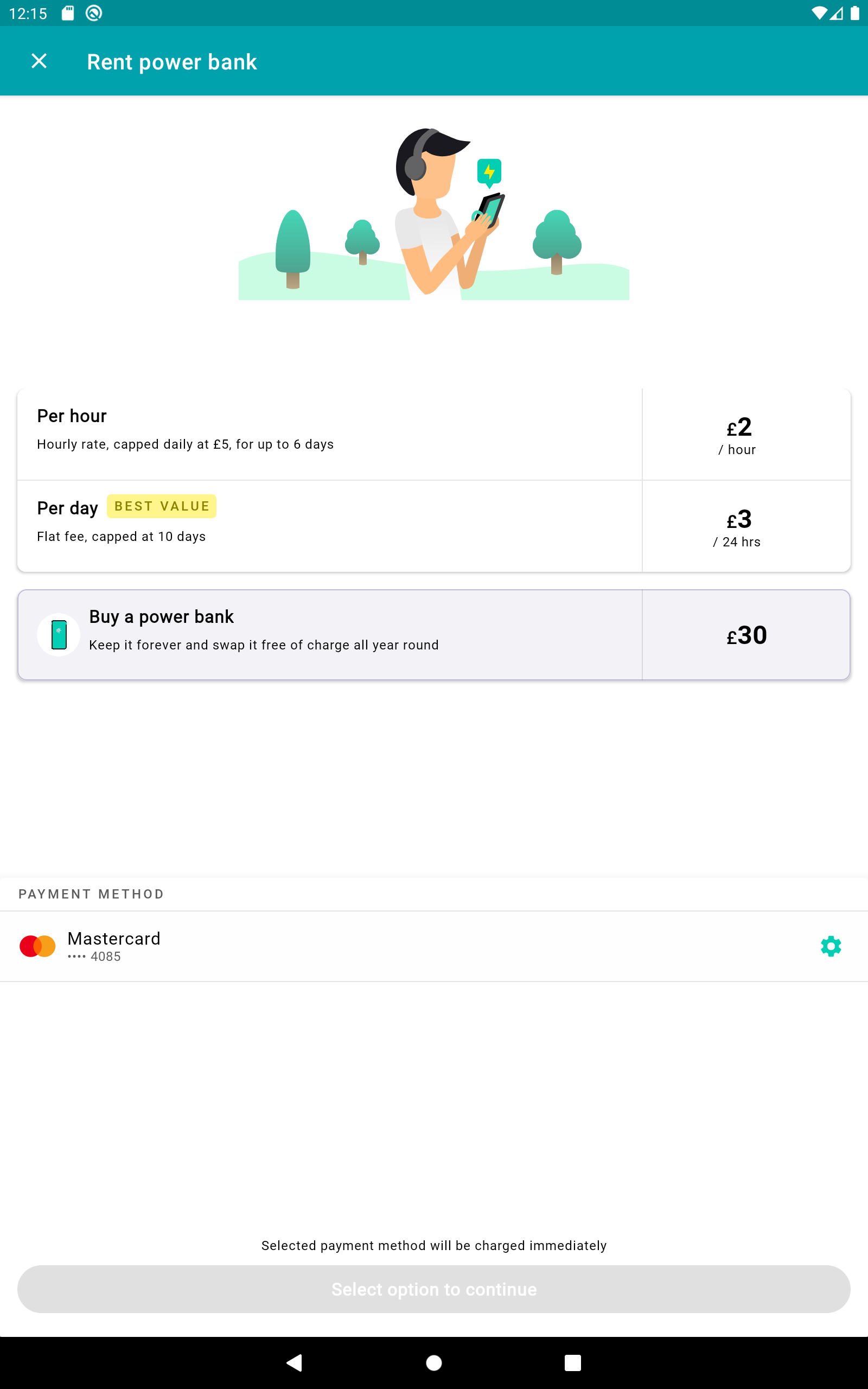Tap the Mastercard ending 4085 row

click(x=402, y=946)
